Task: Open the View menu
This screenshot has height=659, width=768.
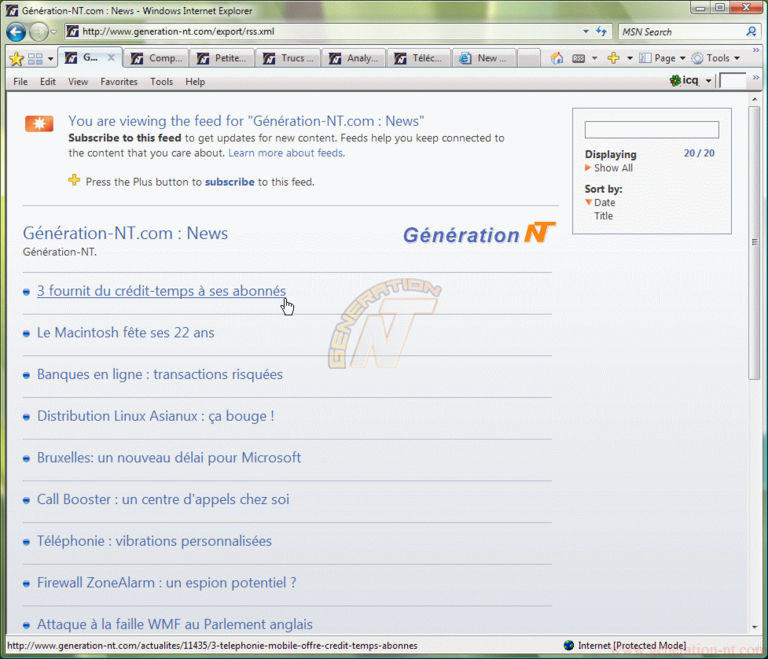Action: (78, 82)
